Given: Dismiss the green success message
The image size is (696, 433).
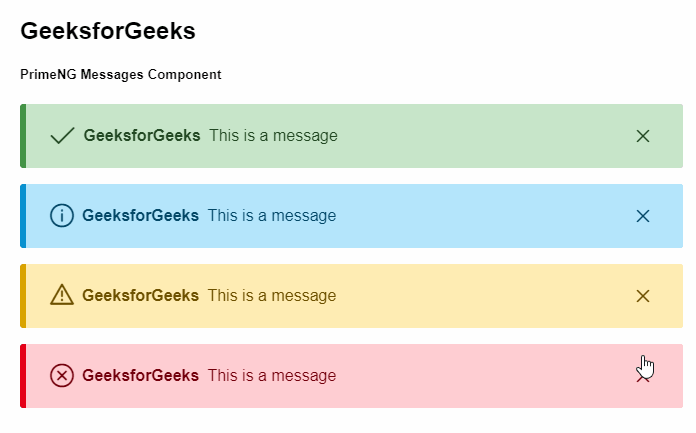Looking at the screenshot, I should pos(643,136).
